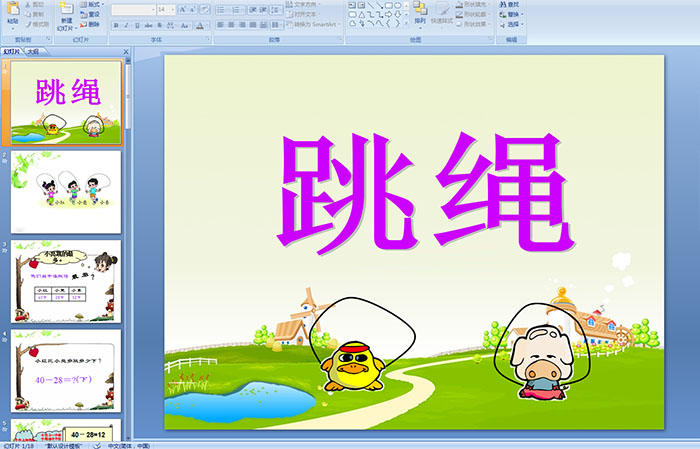Increase font size with the large A
Image resolution: width=700 pixels, height=449 pixels.
[183, 9]
